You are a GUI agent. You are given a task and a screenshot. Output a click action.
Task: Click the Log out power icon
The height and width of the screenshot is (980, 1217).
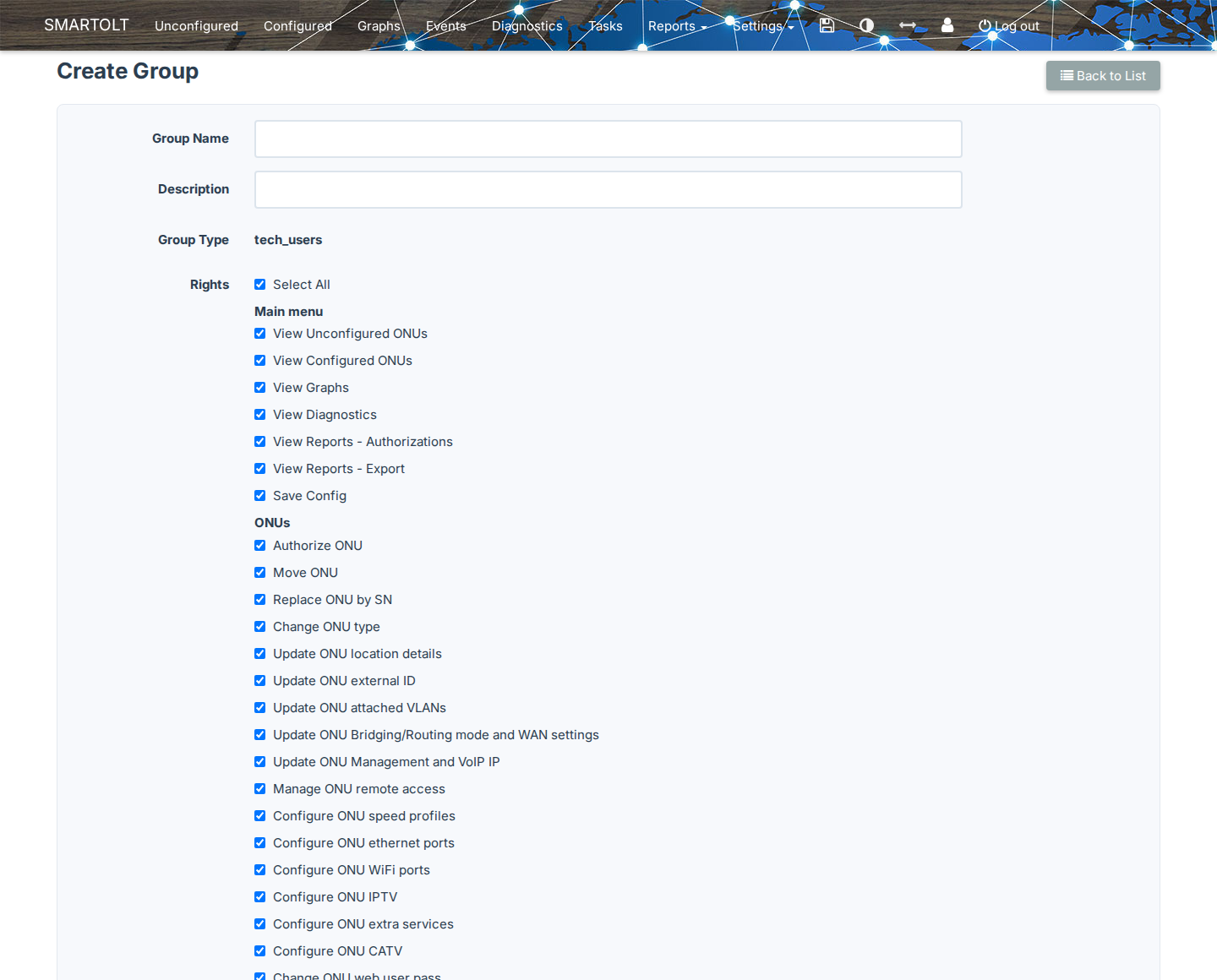pyautogui.click(x=985, y=26)
